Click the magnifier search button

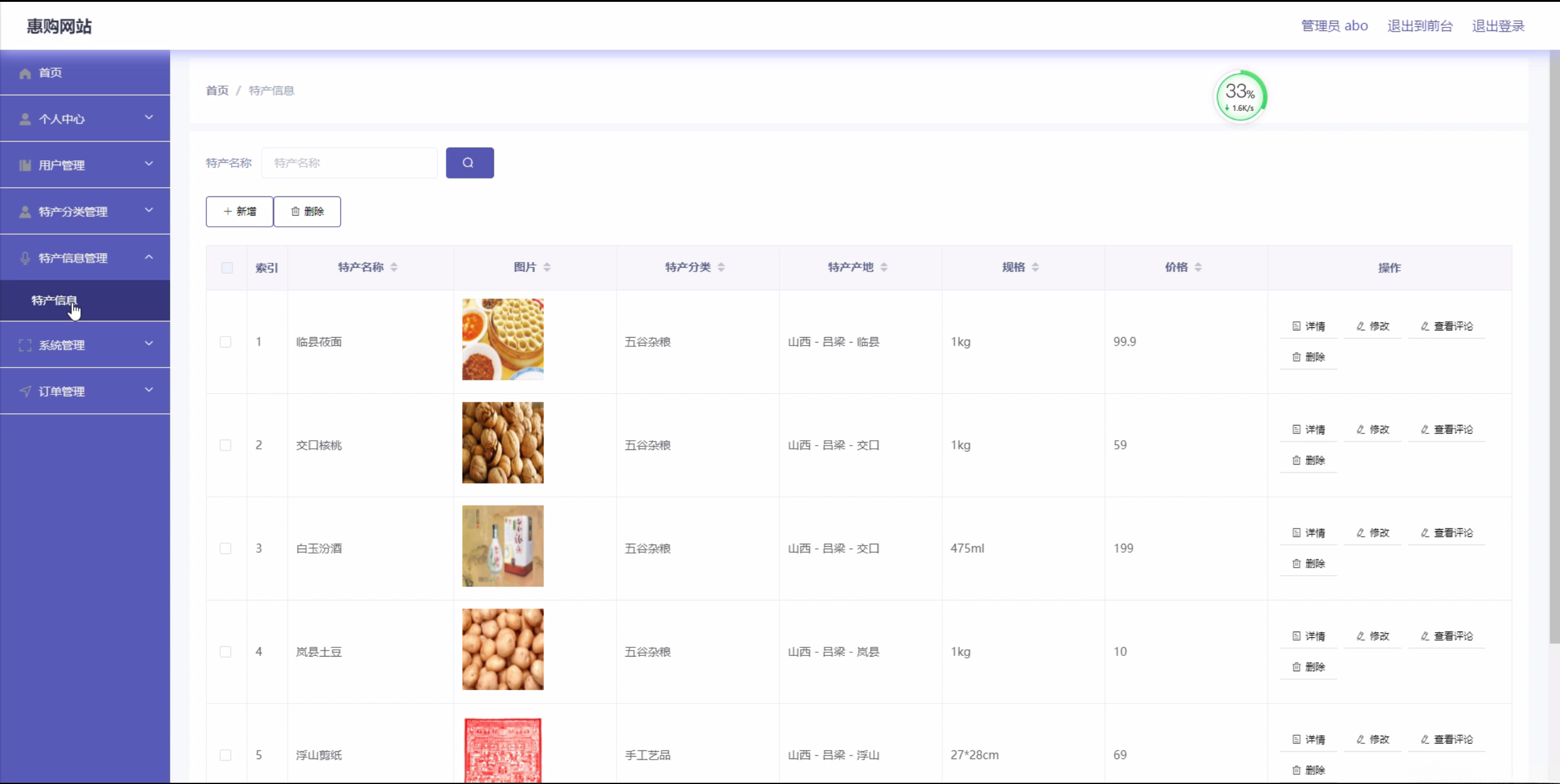[469, 163]
